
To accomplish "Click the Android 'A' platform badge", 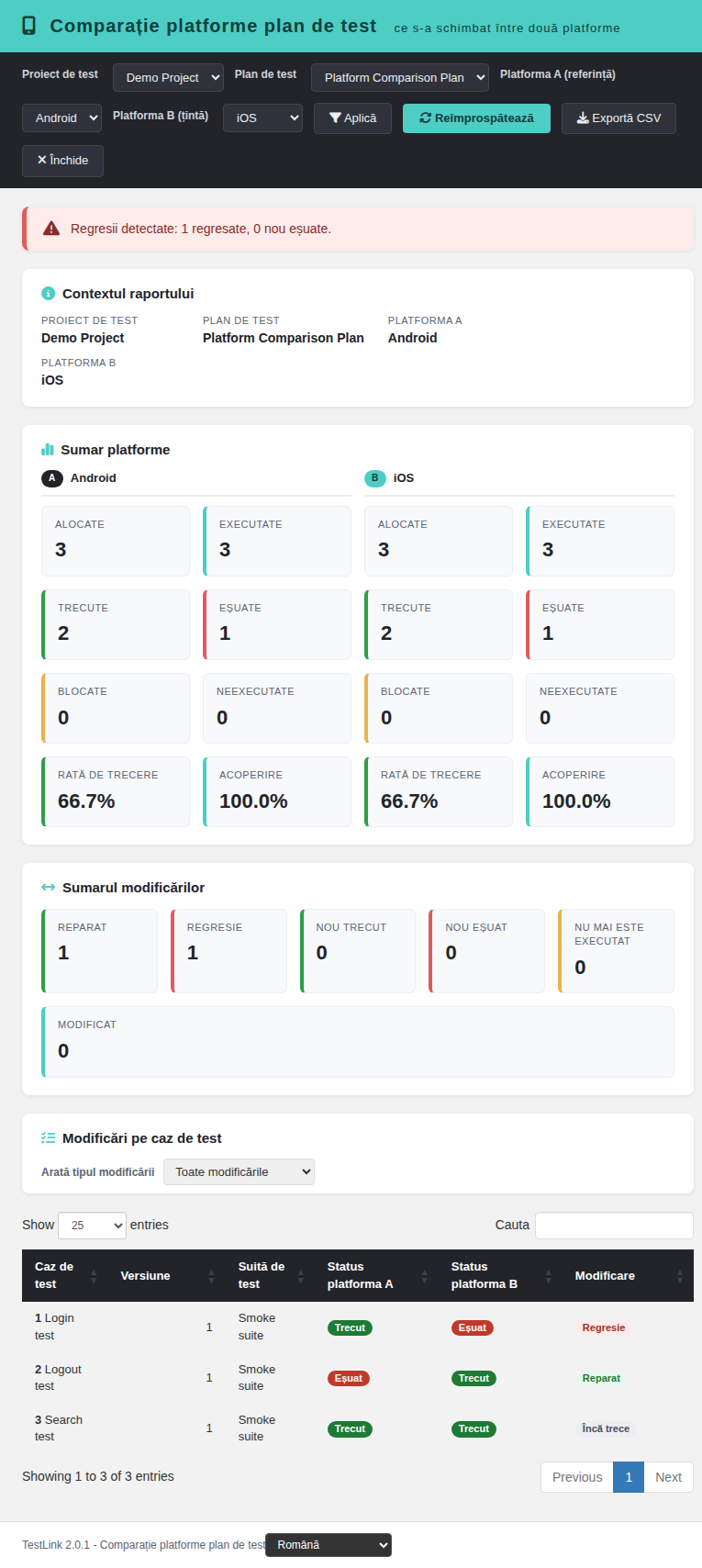I will coord(52,478).
